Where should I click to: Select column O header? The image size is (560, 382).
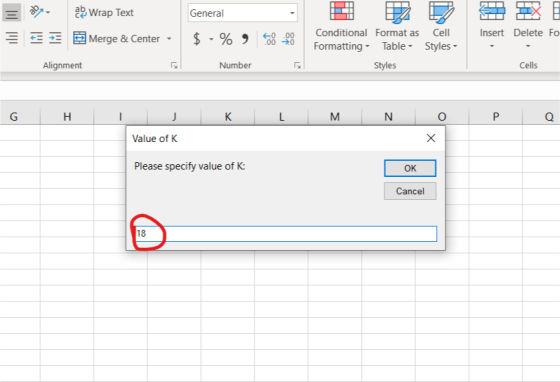[x=442, y=117]
